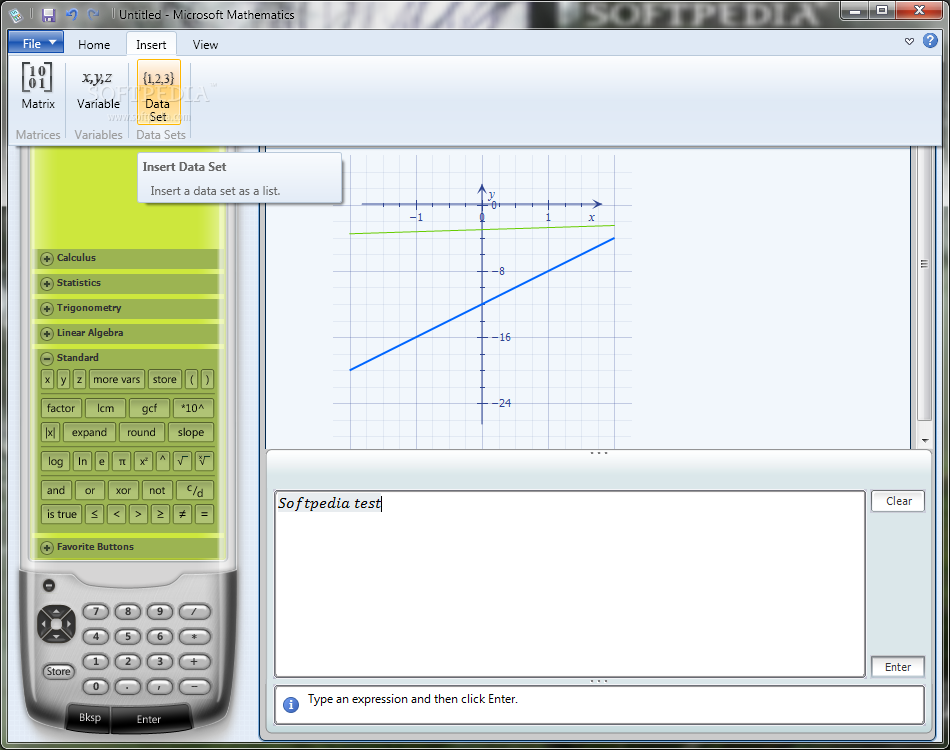Click the factor function button
Viewport: 950px width, 750px height.
61,408
